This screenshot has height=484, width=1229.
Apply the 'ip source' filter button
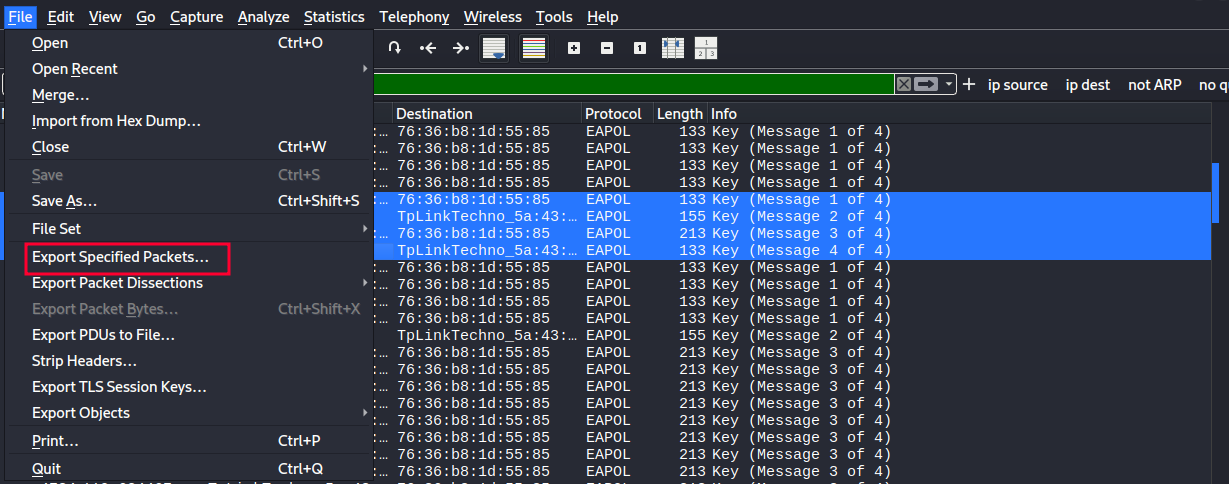1017,85
